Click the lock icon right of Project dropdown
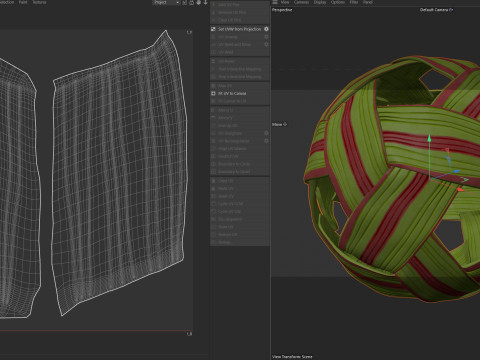 (192, 2)
